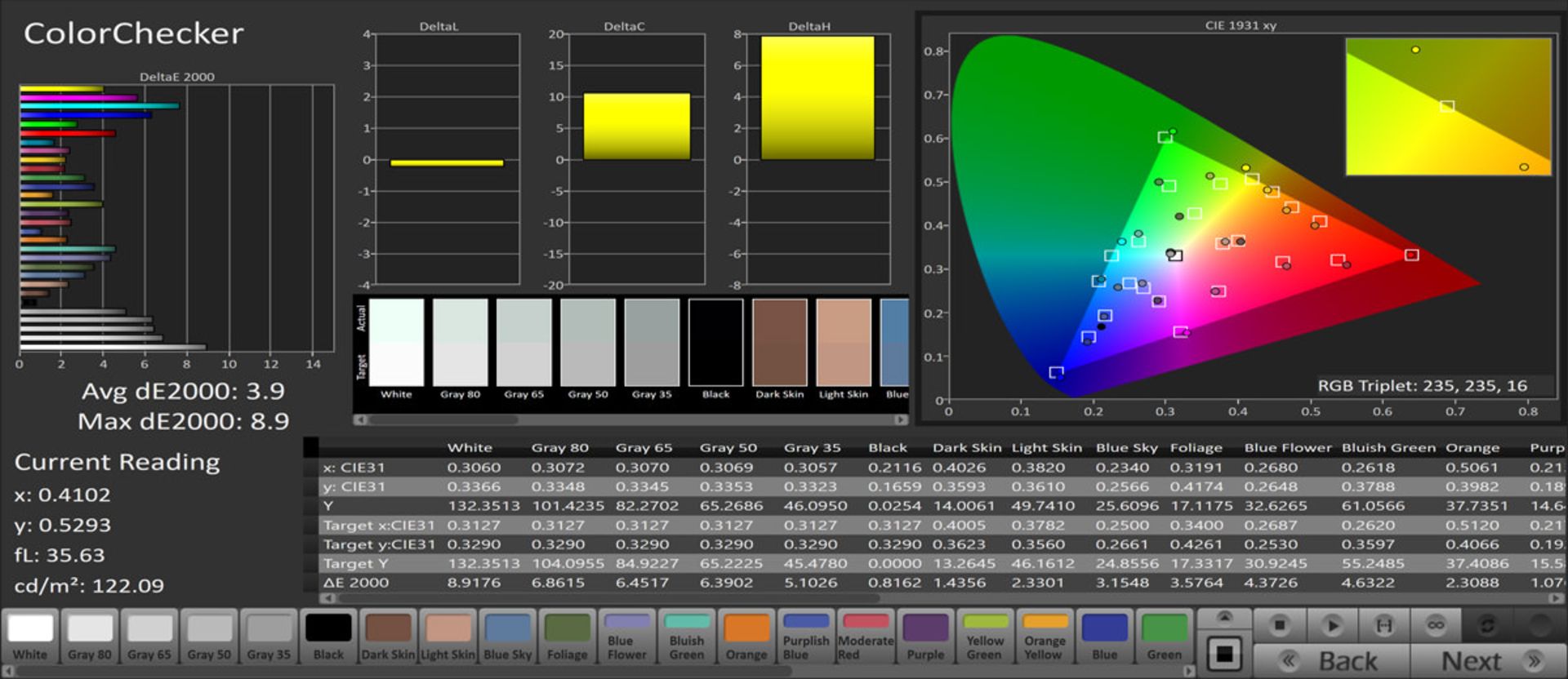Click the dimmed refresh icon

1487,626
